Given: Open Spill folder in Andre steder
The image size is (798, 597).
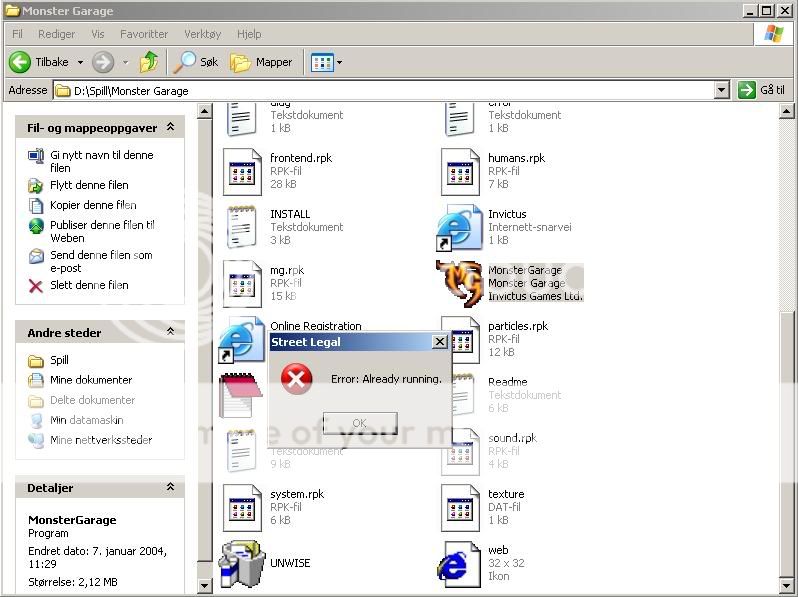Looking at the screenshot, I should point(59,360).
